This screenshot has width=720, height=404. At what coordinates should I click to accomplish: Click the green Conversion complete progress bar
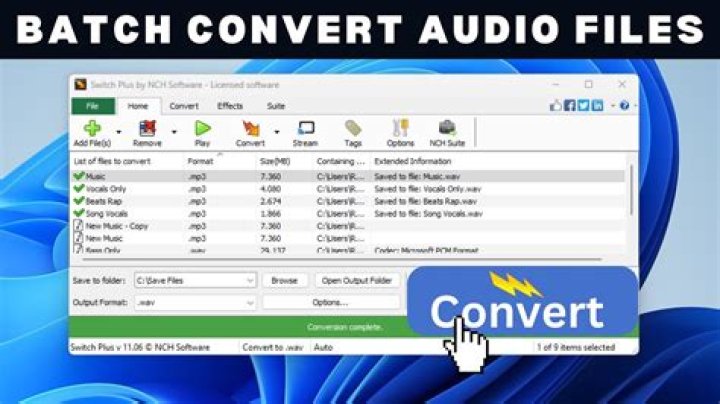pyautogui.click(x=238, y=327)
